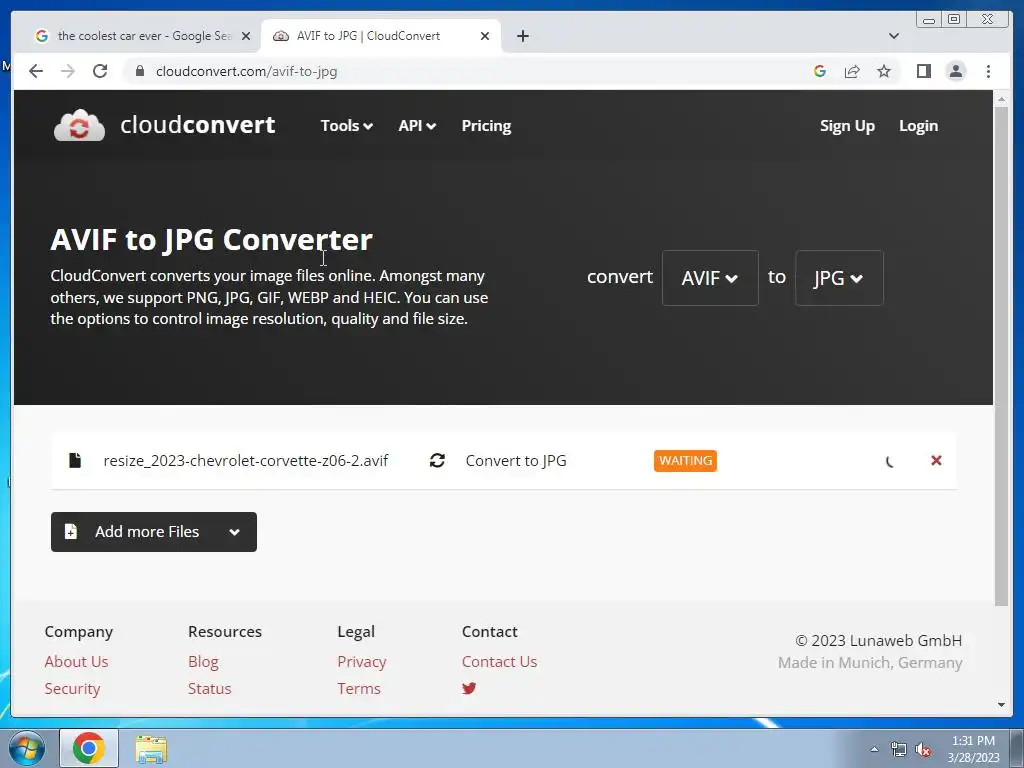Image resolution: width=1024 pixels, height=768 pixels.
Task: Close the Google Search tab
Action: coord(246,36)
